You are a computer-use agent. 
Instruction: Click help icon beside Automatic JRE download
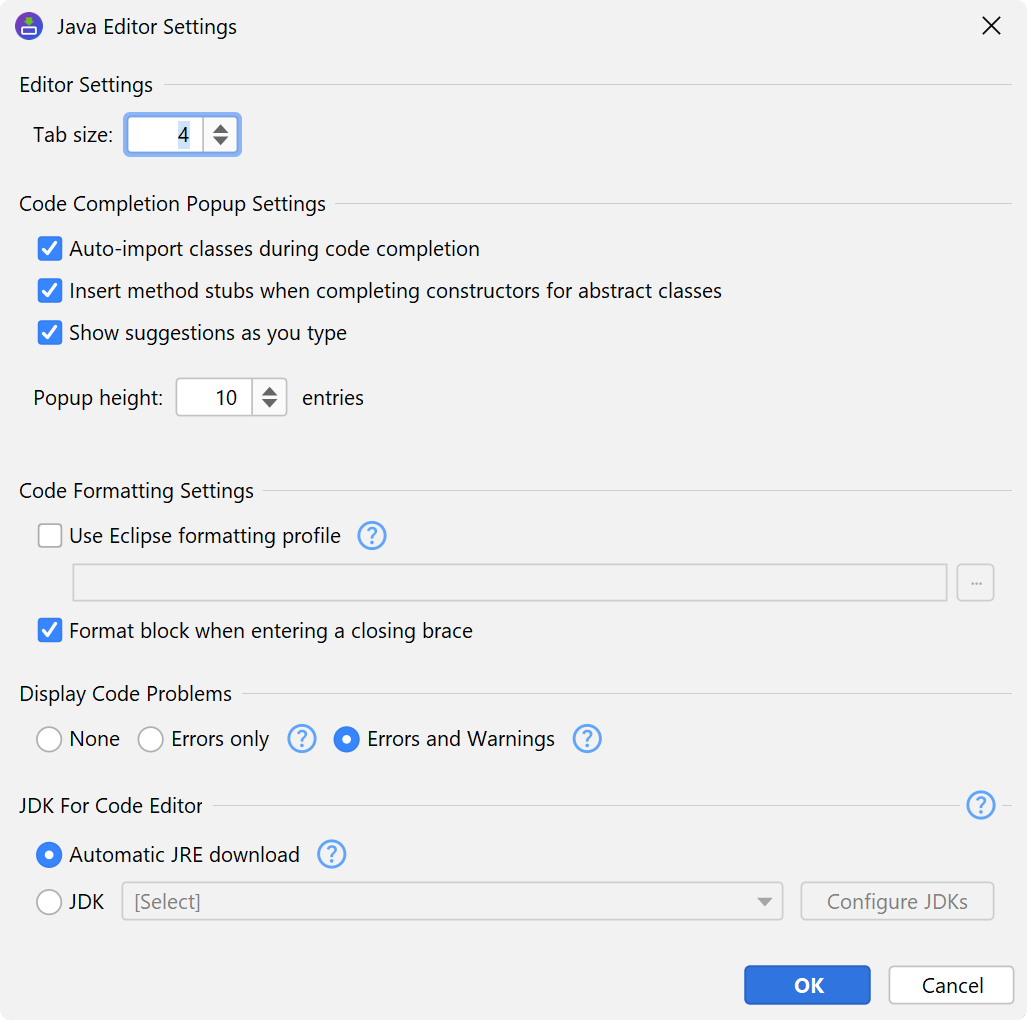pyautogui.click(x=332, y=855)
